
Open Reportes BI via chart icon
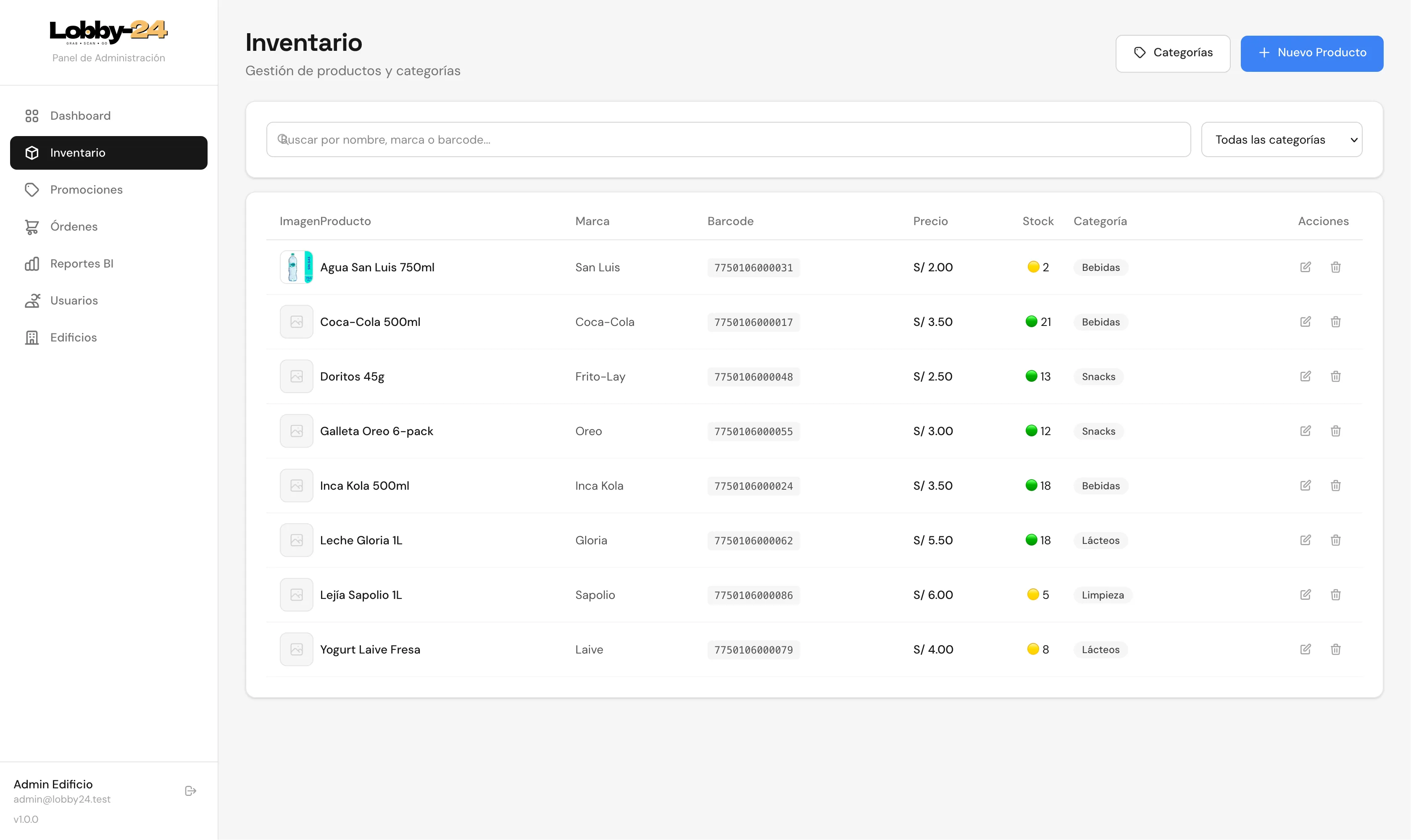(x=32, y=263)
